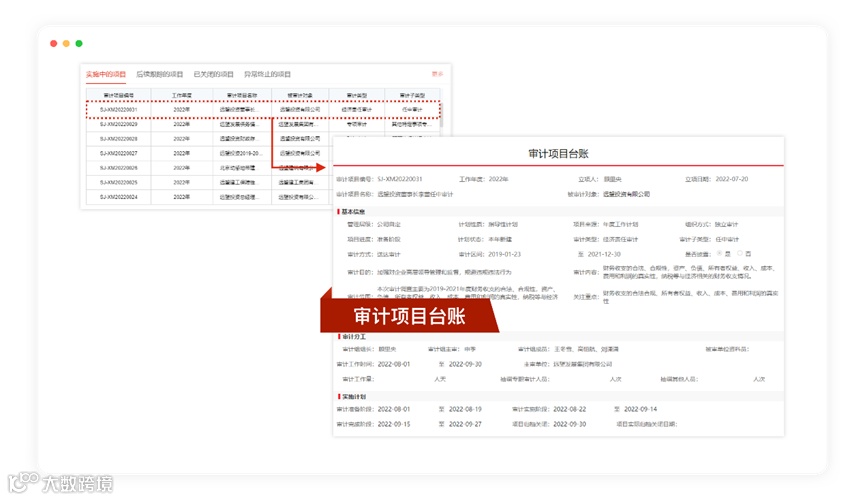Click the 审计类型 column header
The width and height of the screenshot is (865, 500).
tap(356, 95)
